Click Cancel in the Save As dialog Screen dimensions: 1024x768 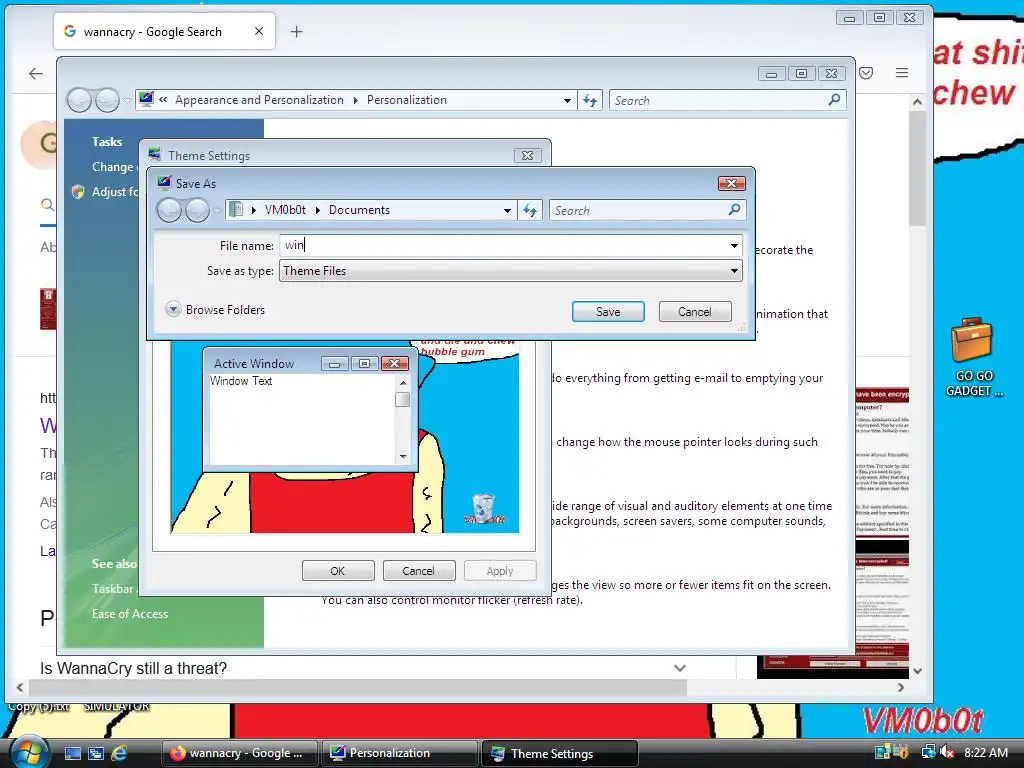tap(695, 312)
